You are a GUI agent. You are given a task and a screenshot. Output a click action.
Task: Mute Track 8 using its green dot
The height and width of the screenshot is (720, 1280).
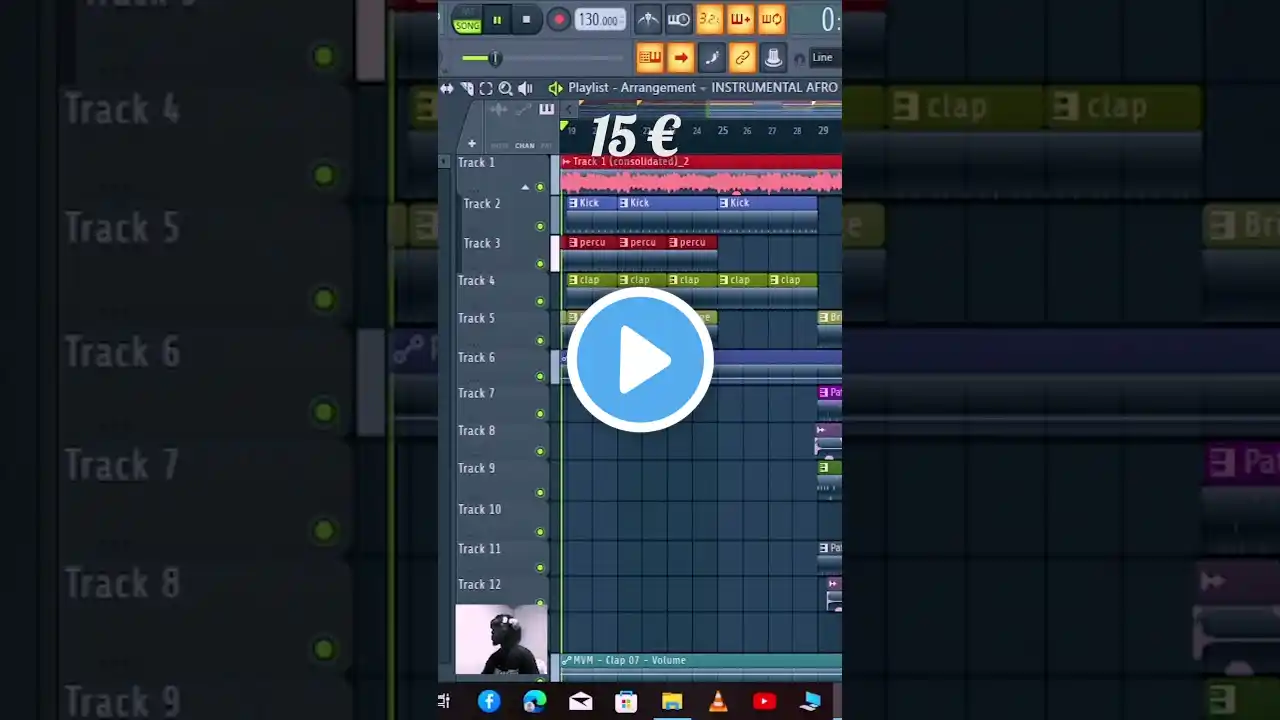coord(540,451)
